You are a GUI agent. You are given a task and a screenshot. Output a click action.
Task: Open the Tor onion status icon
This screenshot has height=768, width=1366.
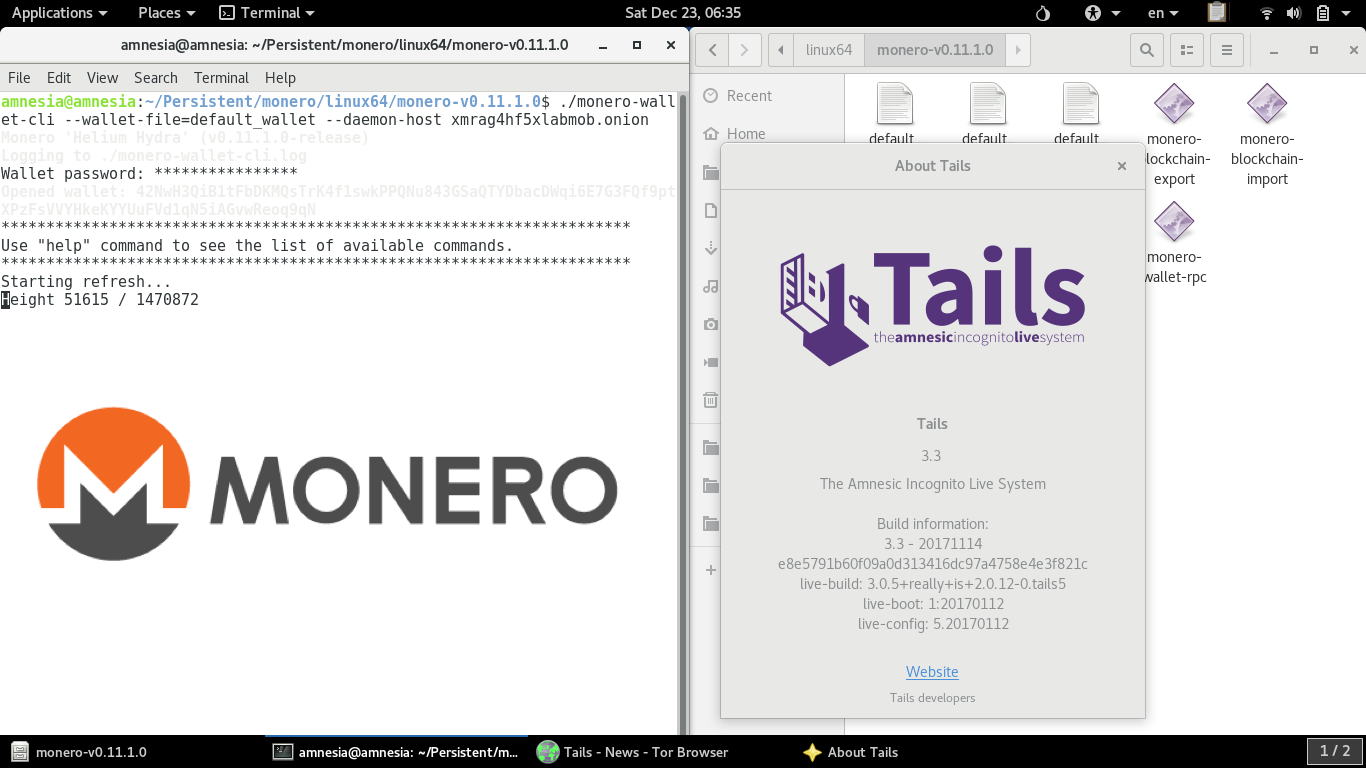[x=1043, y=13]
